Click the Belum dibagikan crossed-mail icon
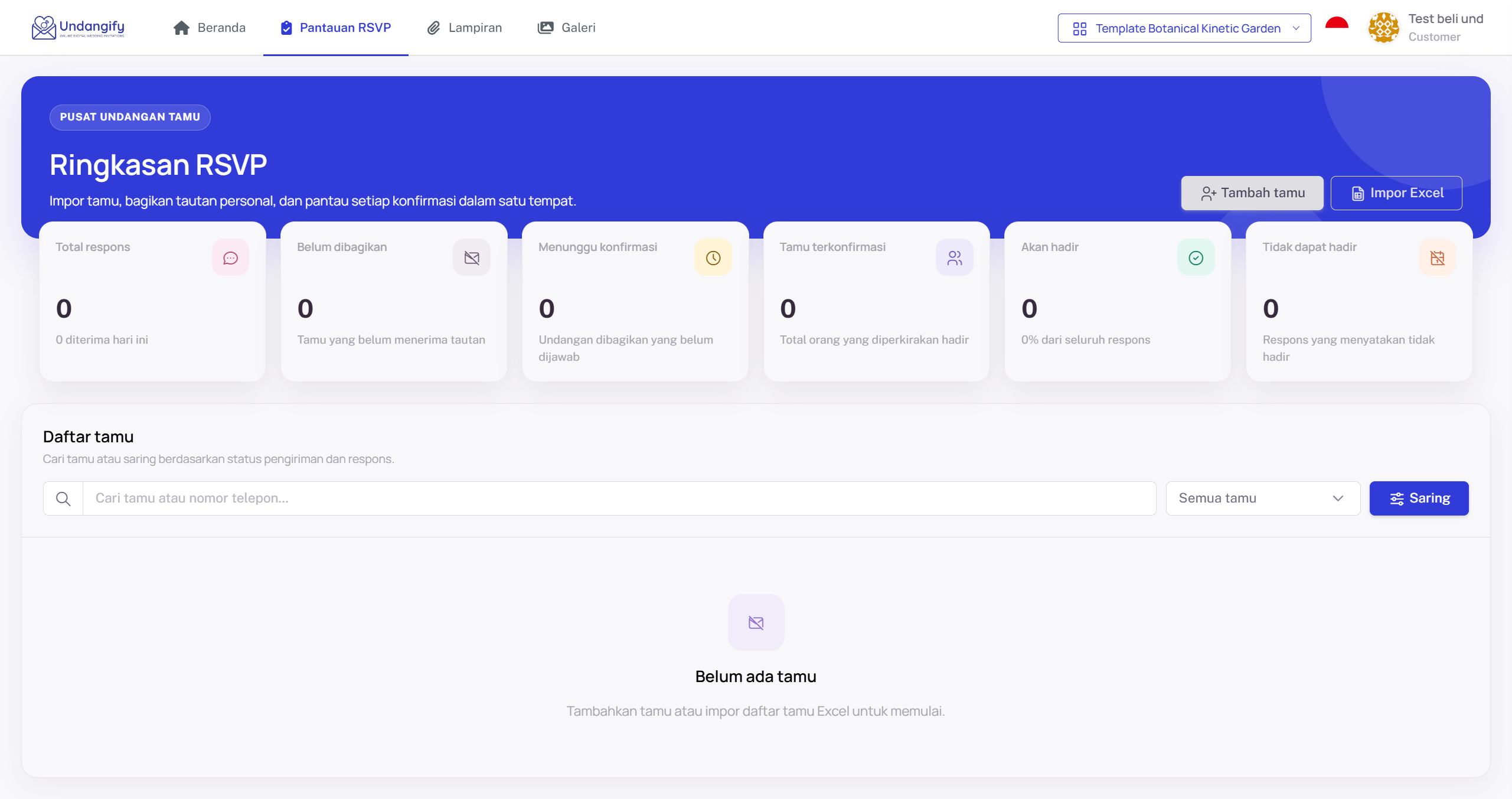Screen dimensions: 1512x799 472,257
